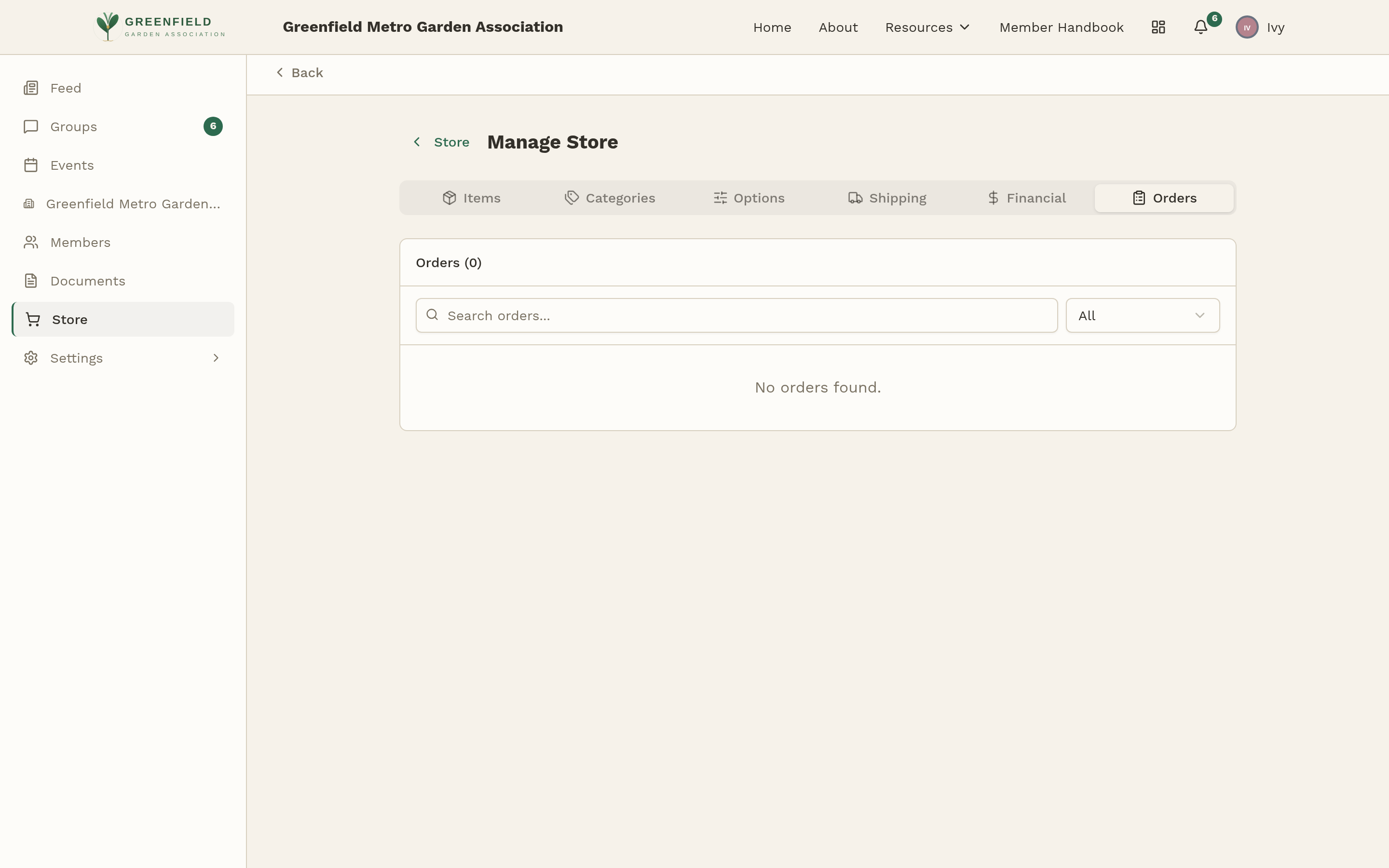Switch to the Orders tab

coord(1164,198)
